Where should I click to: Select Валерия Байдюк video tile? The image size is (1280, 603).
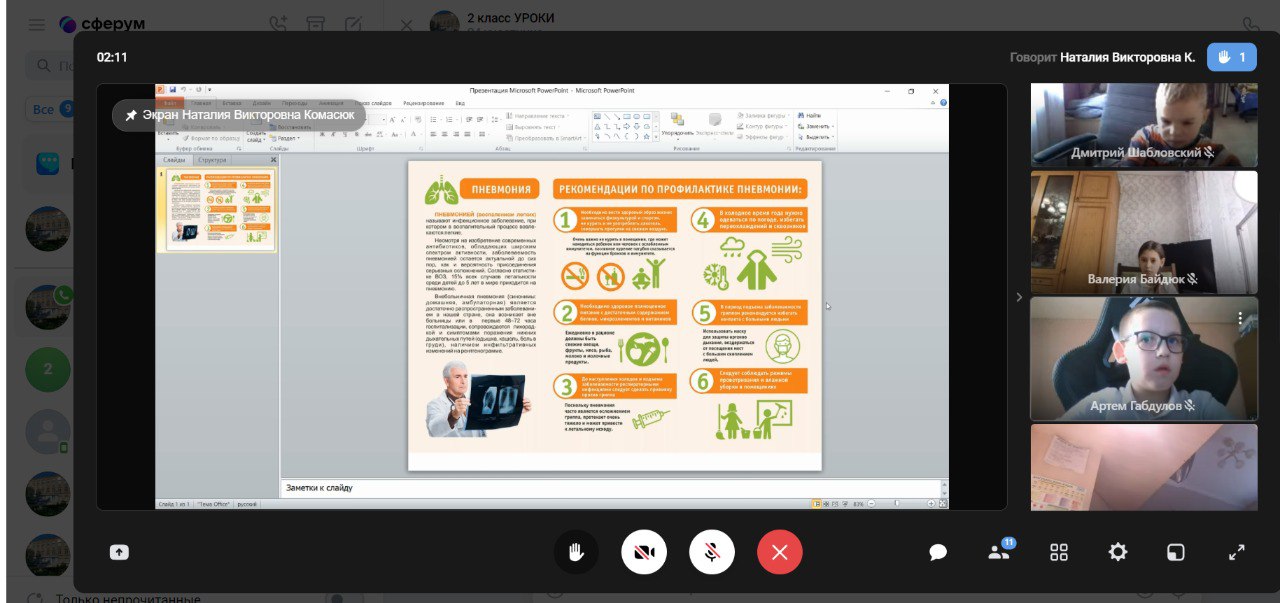[x=1144, y=232]
